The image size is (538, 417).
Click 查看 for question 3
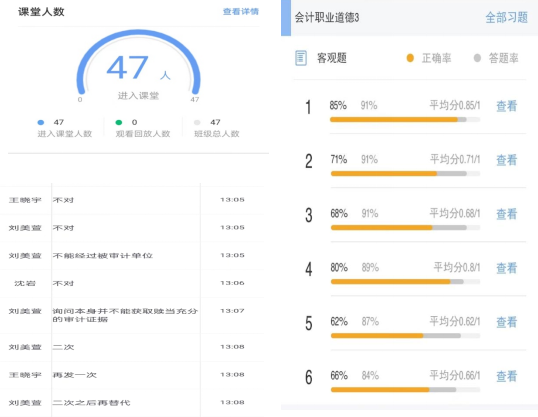click(506, 214)
